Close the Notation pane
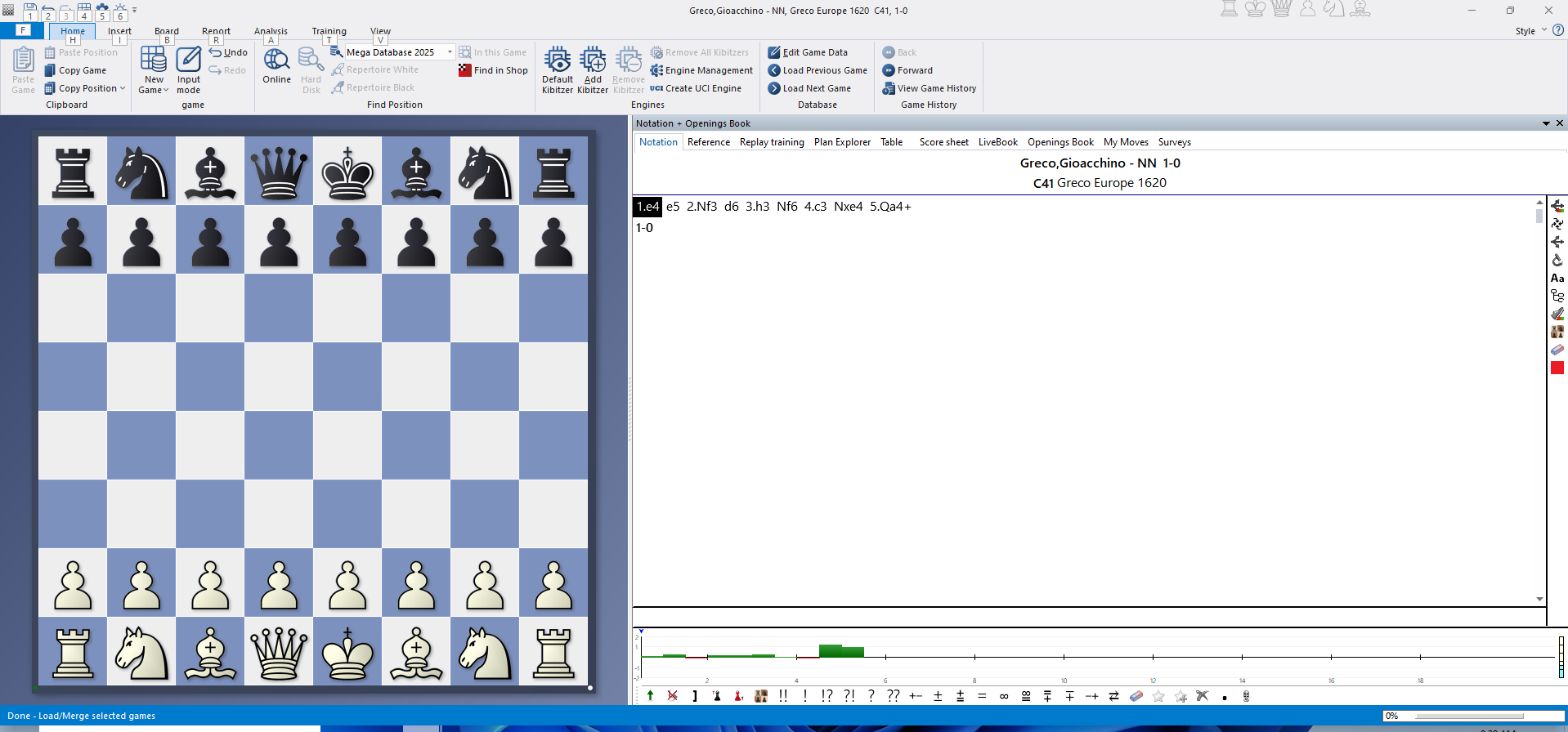The image size is (1568, 732). [1559, 123]
